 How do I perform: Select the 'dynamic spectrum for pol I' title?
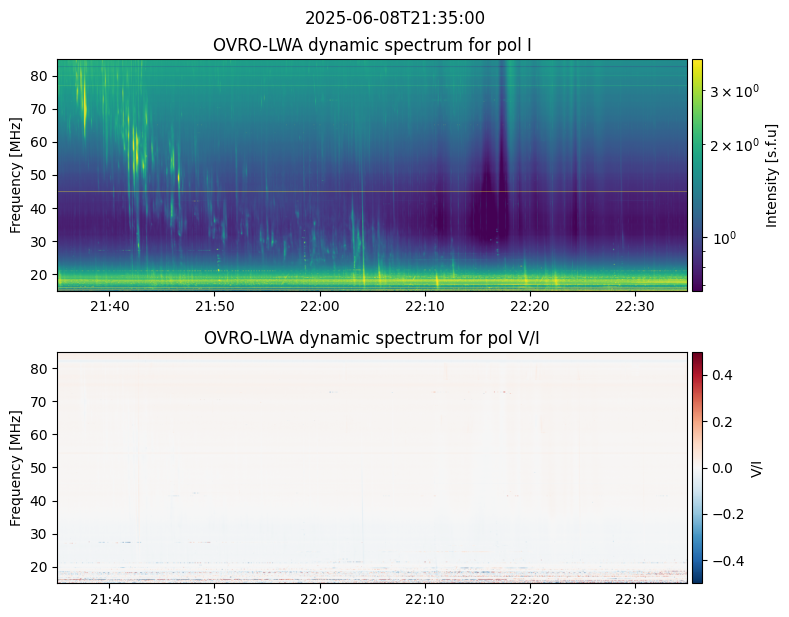pyautogui.click(x=372, y=45)
